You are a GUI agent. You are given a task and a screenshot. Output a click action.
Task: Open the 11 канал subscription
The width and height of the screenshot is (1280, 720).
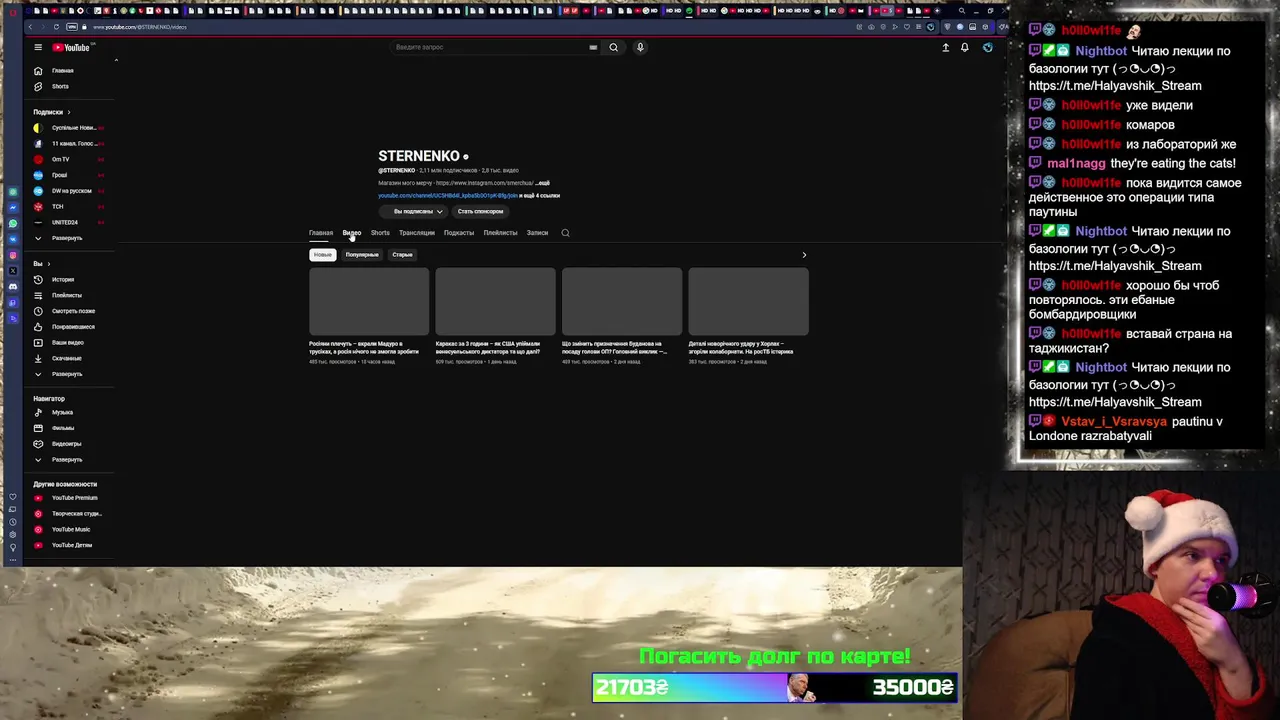click(x=68, y=144)
